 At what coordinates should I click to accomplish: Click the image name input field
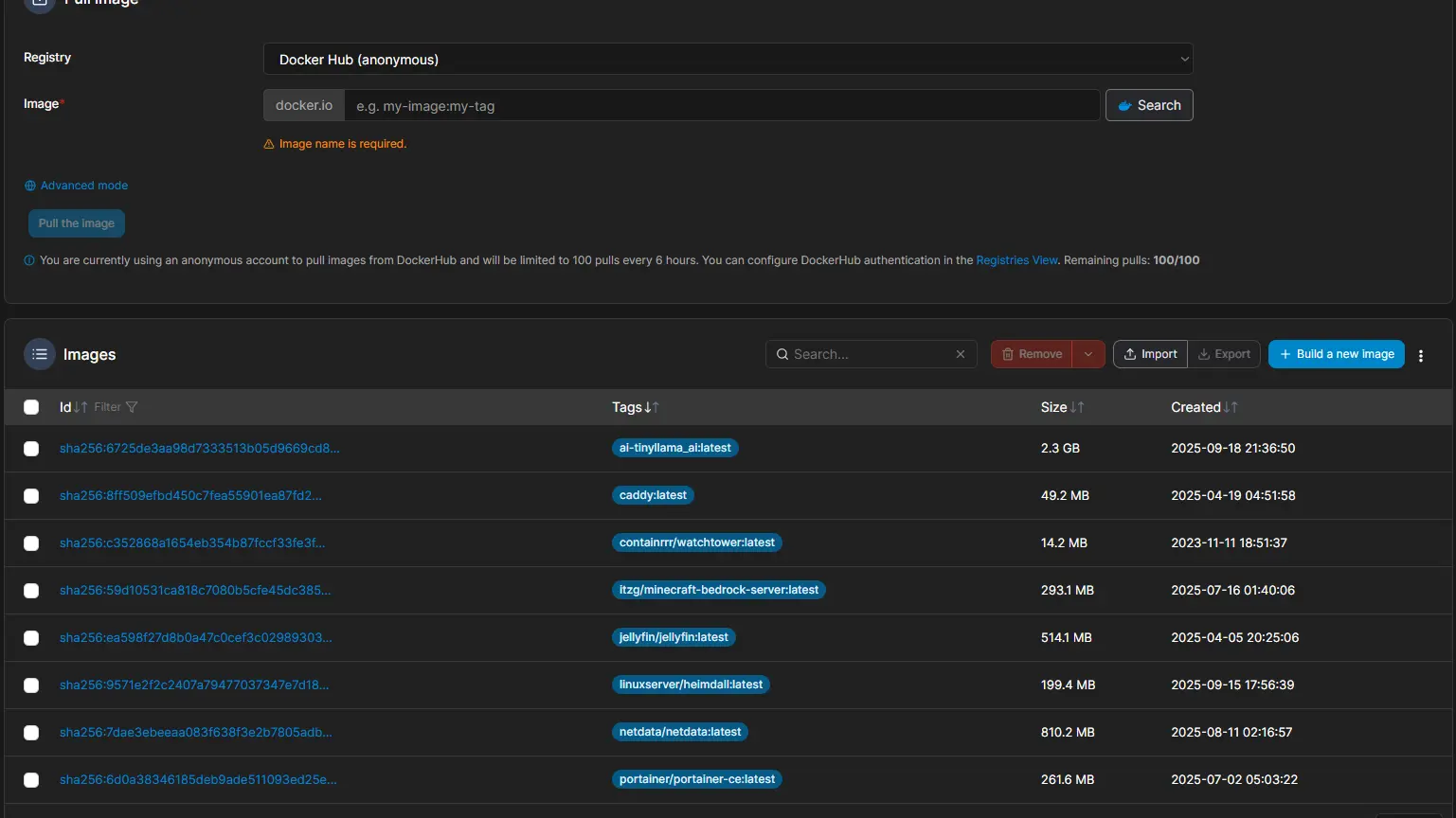tap(721, 105)
